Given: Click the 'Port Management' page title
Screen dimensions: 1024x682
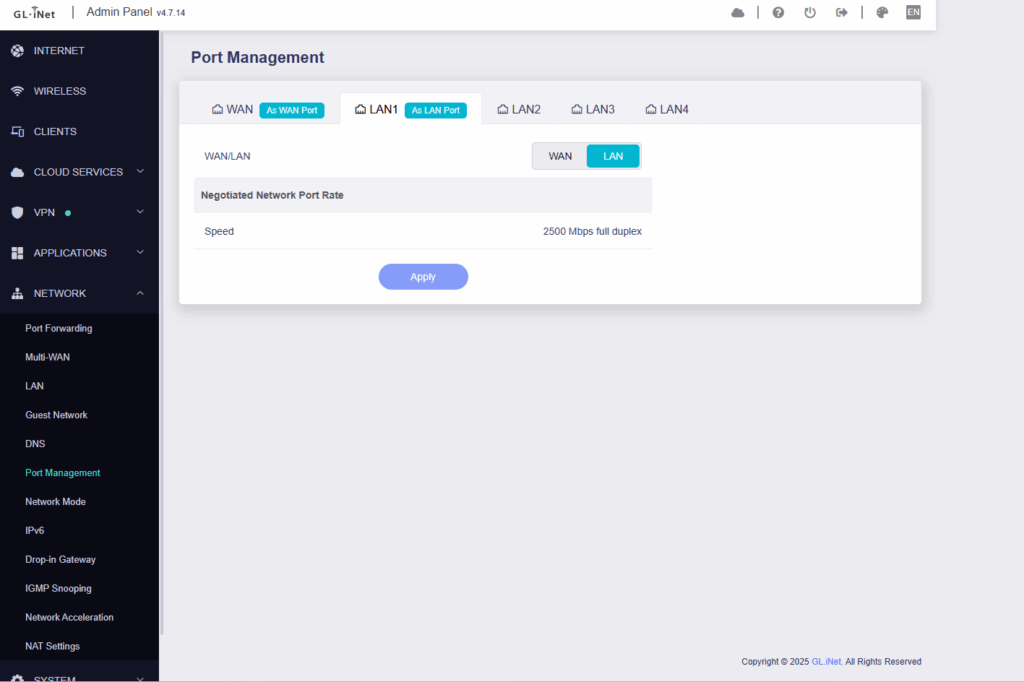Looking at the screenshot, I should click(x=257, y=57).
